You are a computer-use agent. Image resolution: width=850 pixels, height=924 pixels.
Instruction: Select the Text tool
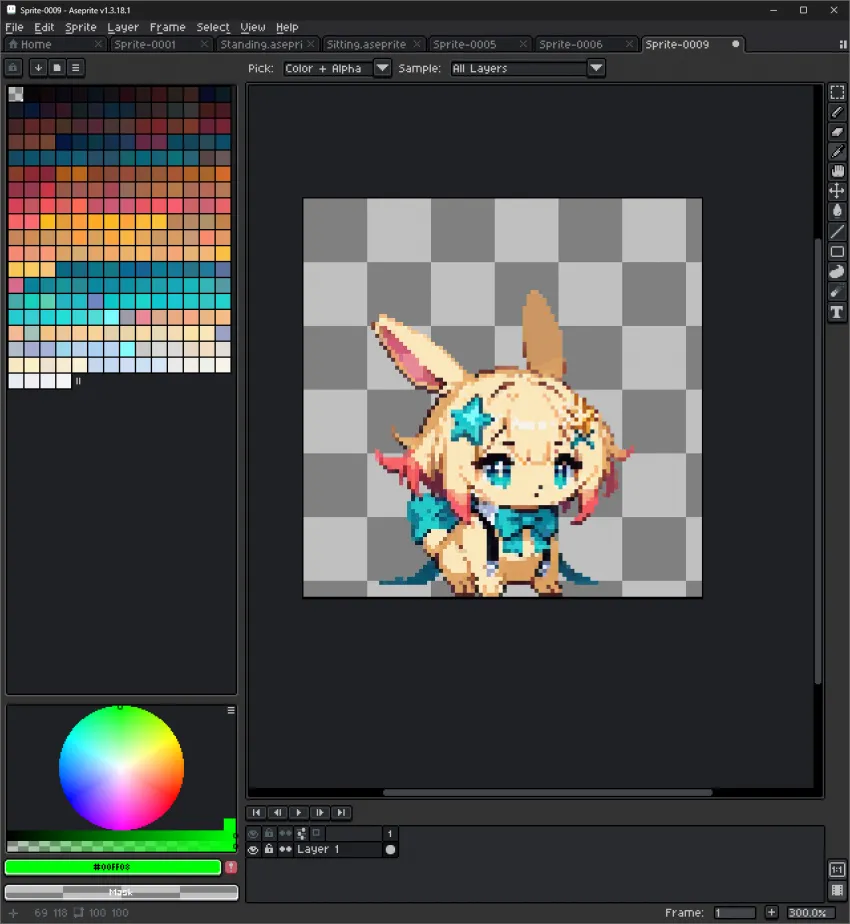pyautogui.click(x=837, y=312)
